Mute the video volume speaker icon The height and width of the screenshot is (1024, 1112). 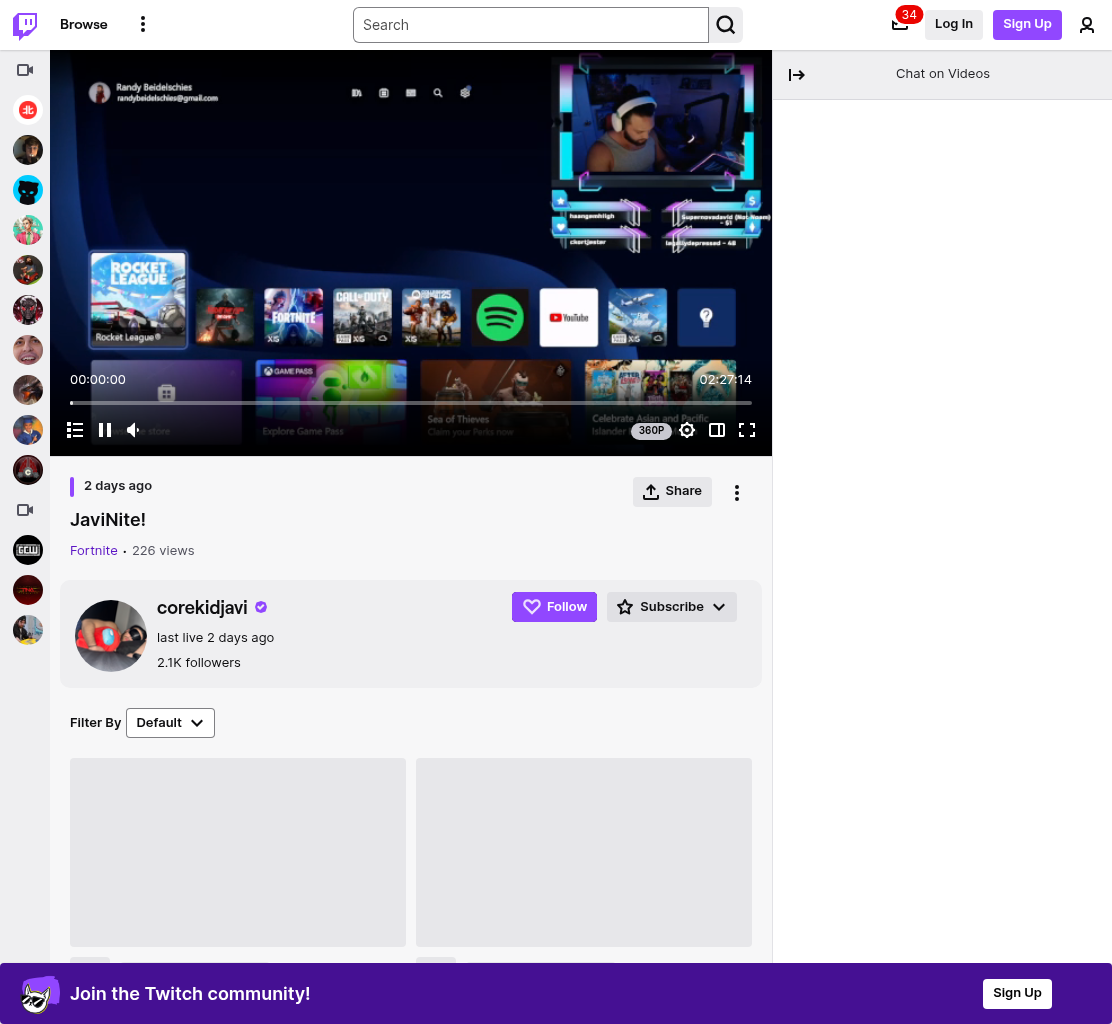click(x=133, y=430)
